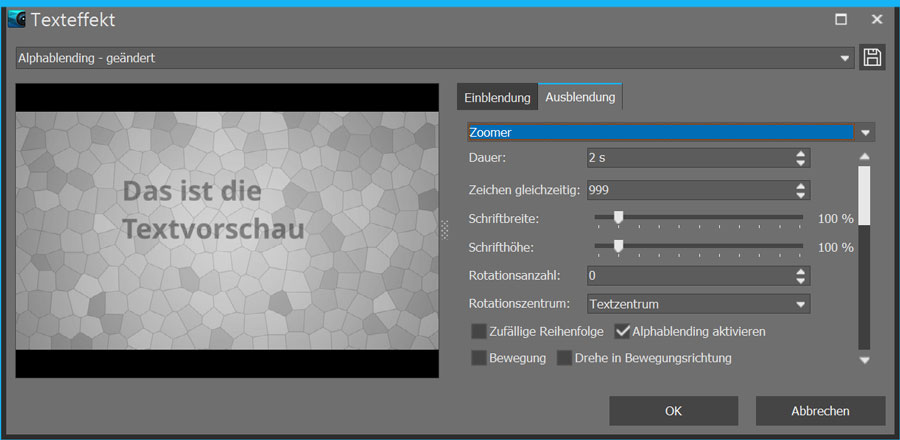Screen dimensions: 900x440
Task: Click the save preset floppy disk icon
Action: [872, 57]
